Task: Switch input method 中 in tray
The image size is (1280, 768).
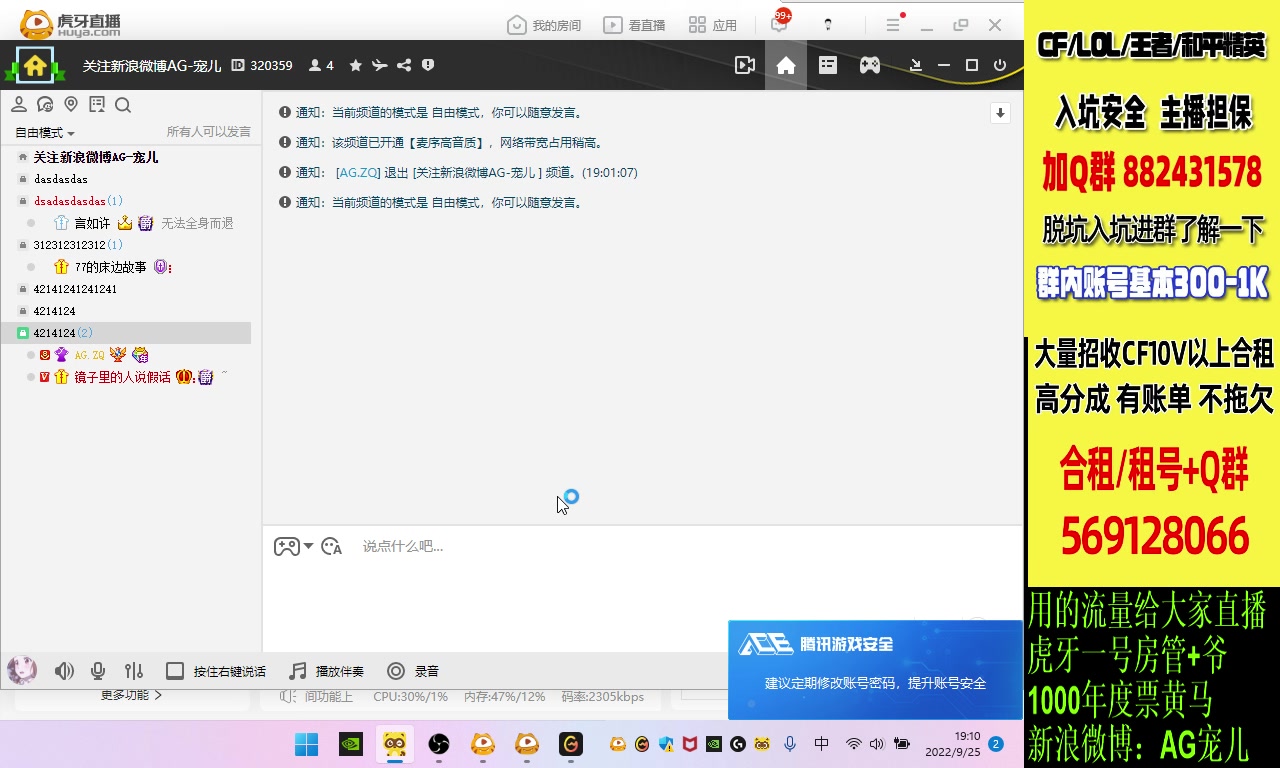Action: point(821,744)
